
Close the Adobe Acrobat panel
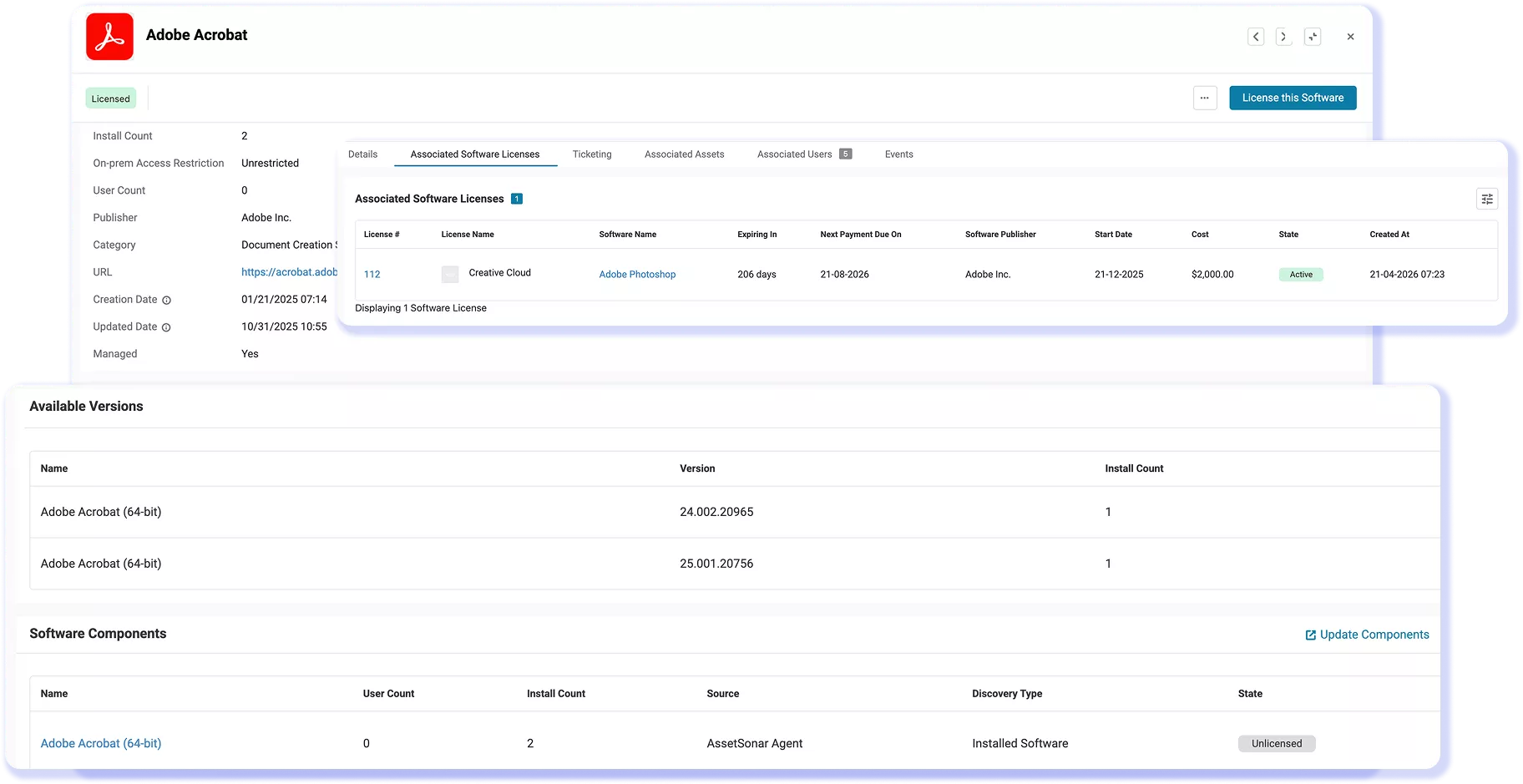click(x=1350, y=37)
